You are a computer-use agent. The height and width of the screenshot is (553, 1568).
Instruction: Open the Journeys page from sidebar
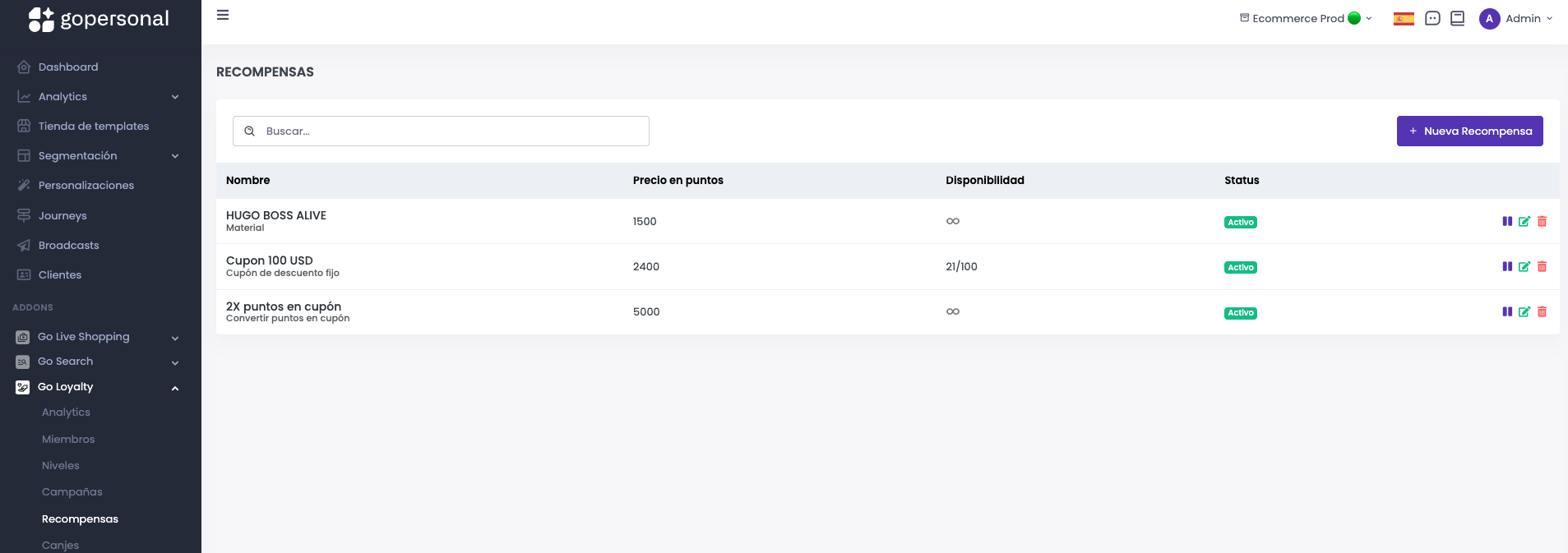pyautogui.click(x=62, y=216)
